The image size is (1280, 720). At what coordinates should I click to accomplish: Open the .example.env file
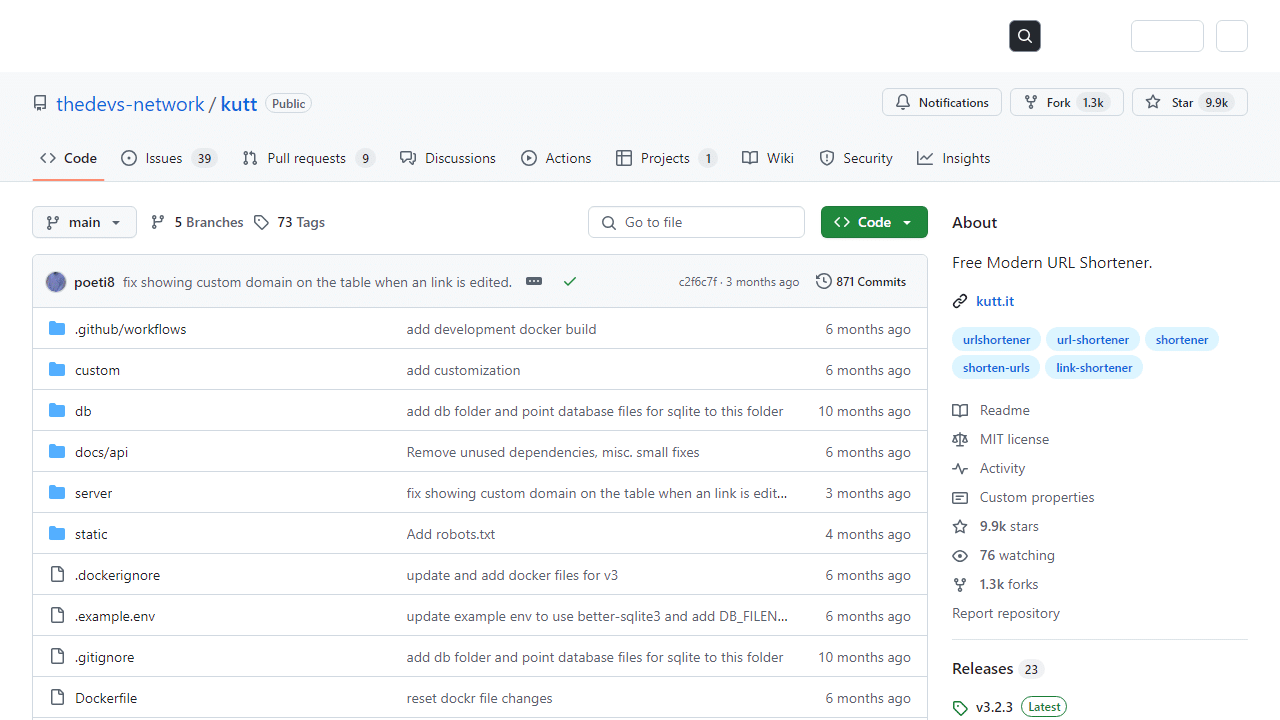[x=115, y=616]
